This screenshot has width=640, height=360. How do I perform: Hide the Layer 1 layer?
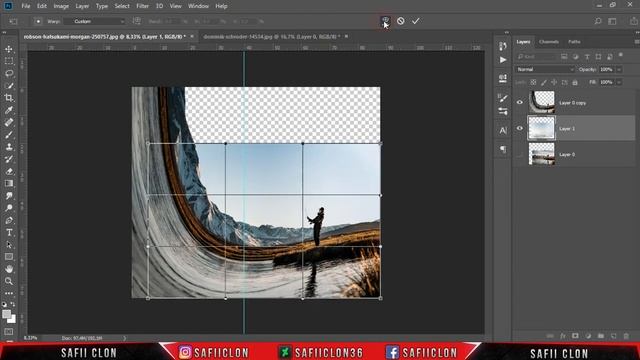(x=520, y=128)
